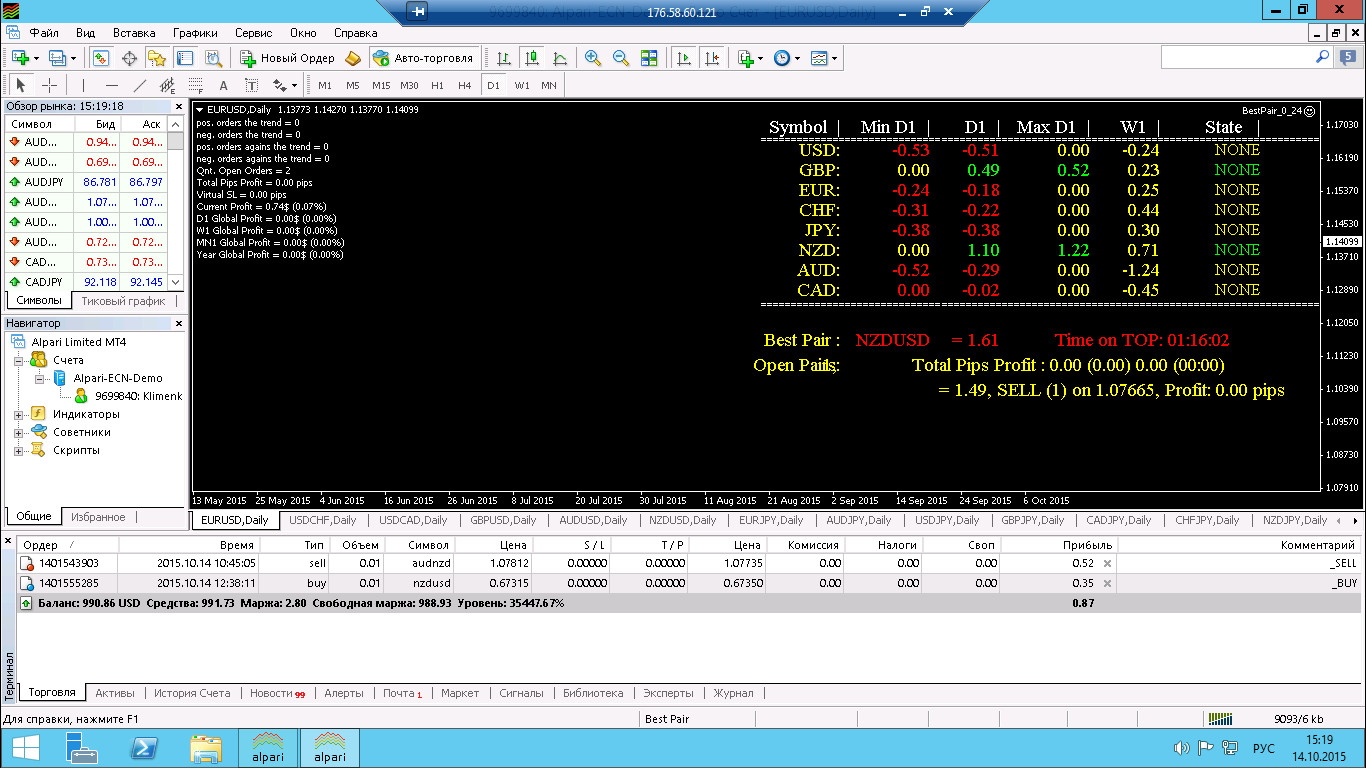1366x768 pixels.
Task: Tile chart windows icon
Action: pos(649,59)
